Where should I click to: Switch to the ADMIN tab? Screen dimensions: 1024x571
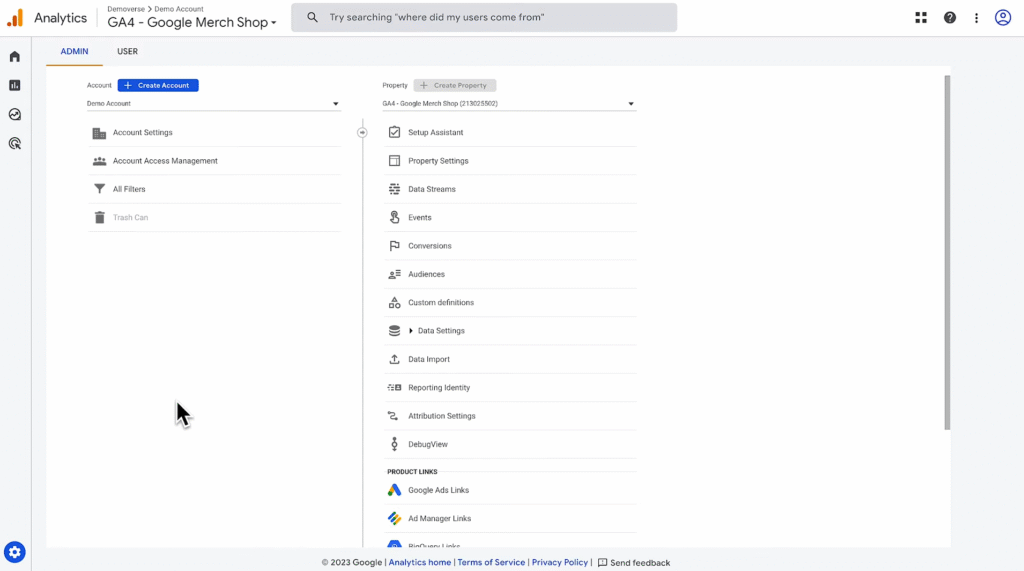[x=74, y=52]
